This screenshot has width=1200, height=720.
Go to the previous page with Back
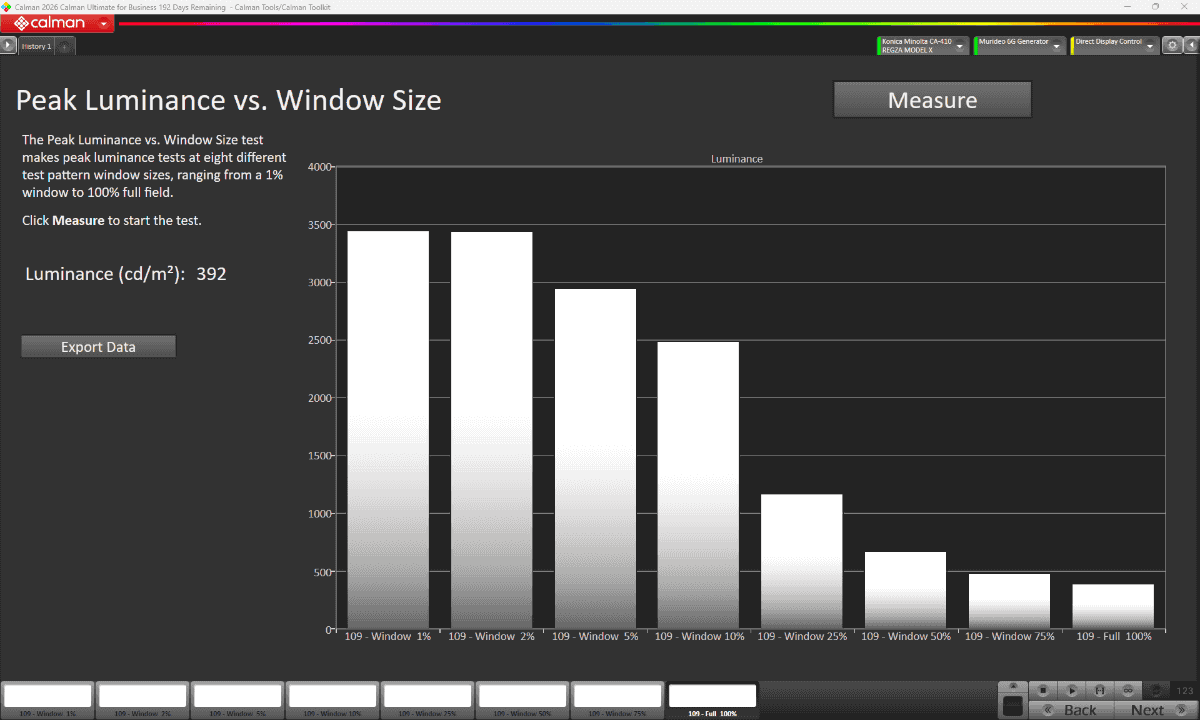(x=1070, y=710)
